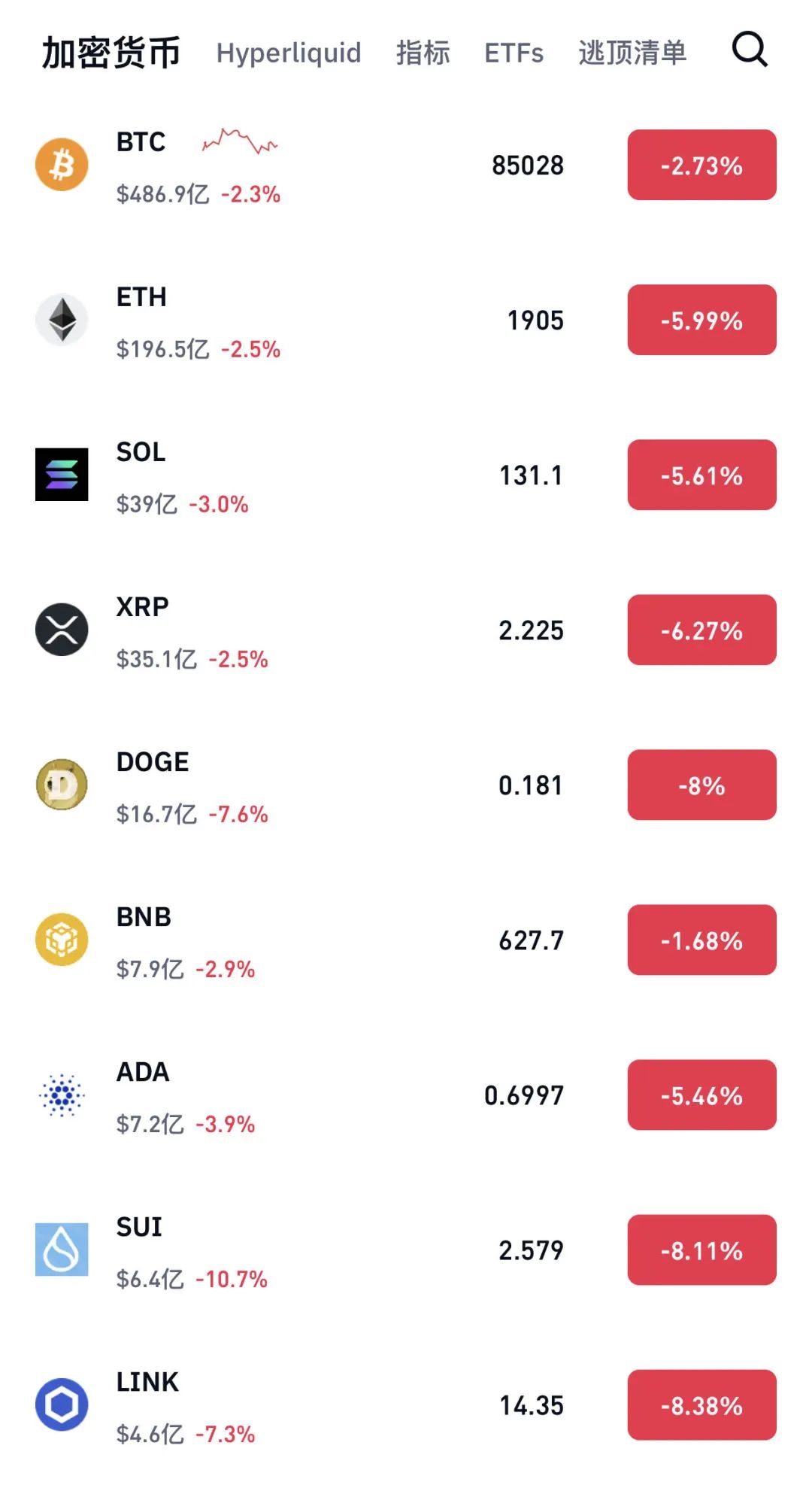The height and width of the screenshot is (1488, 812).
Task: Tap the Ethereum diamond logo
Action: [62, 320]
